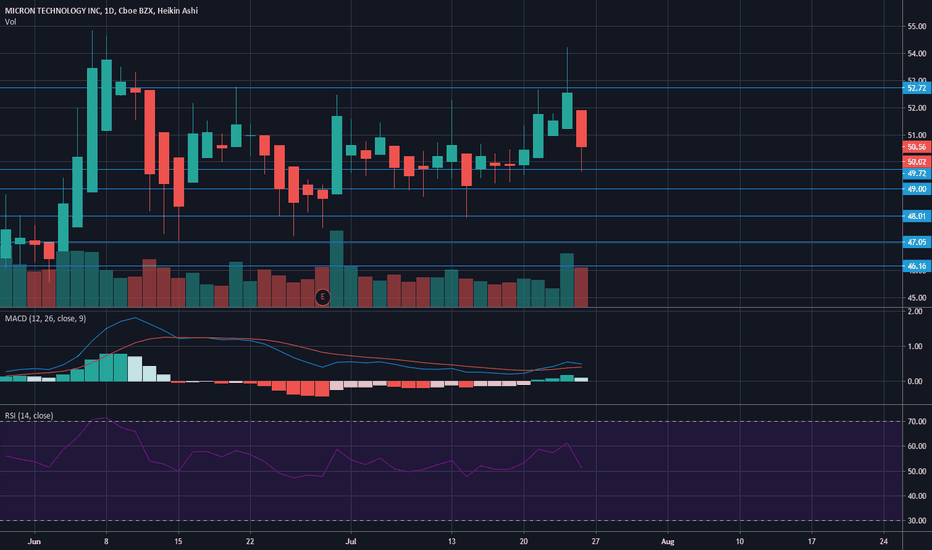Click the 52.72 horizontal line price label
Viewport: 932px width, 550px height.
click(x=917, y=88)
